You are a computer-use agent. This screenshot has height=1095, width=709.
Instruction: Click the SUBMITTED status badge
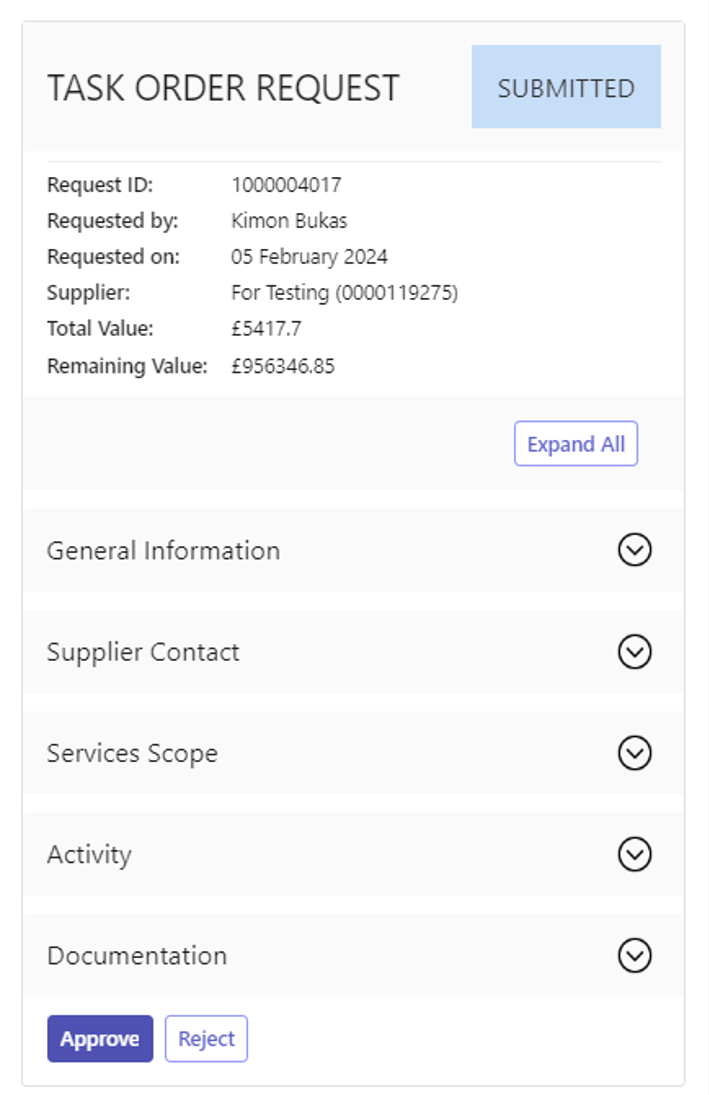click(566, 87)
